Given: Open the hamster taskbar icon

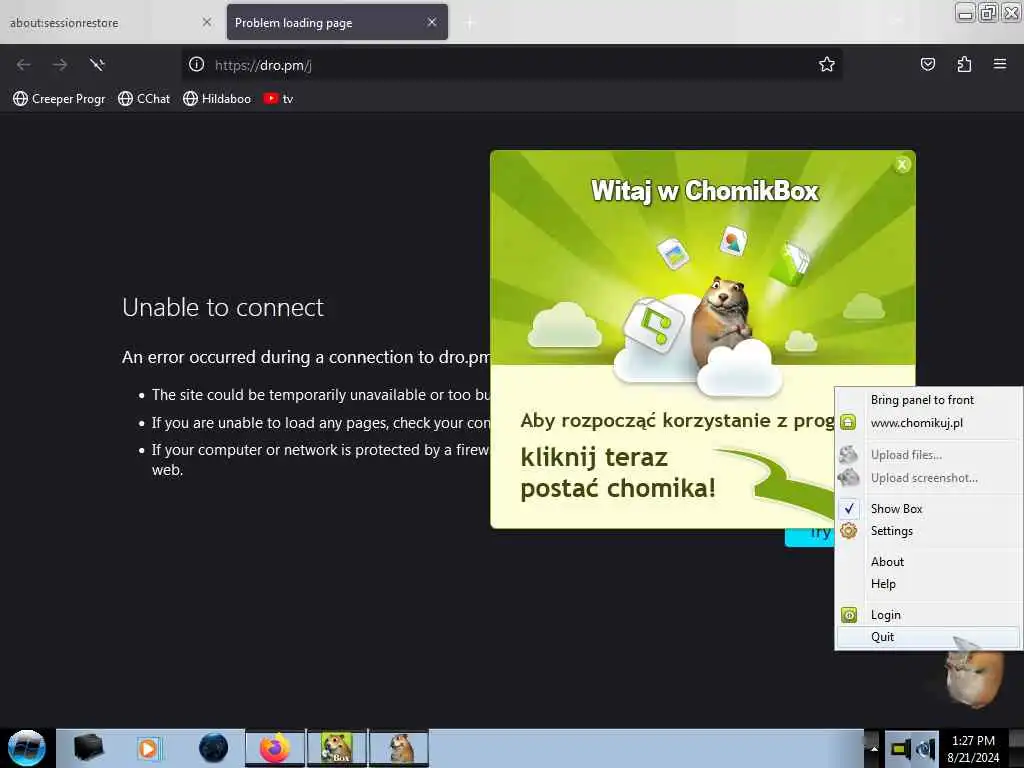Looking at the screenshot, I should click(399, 748).
